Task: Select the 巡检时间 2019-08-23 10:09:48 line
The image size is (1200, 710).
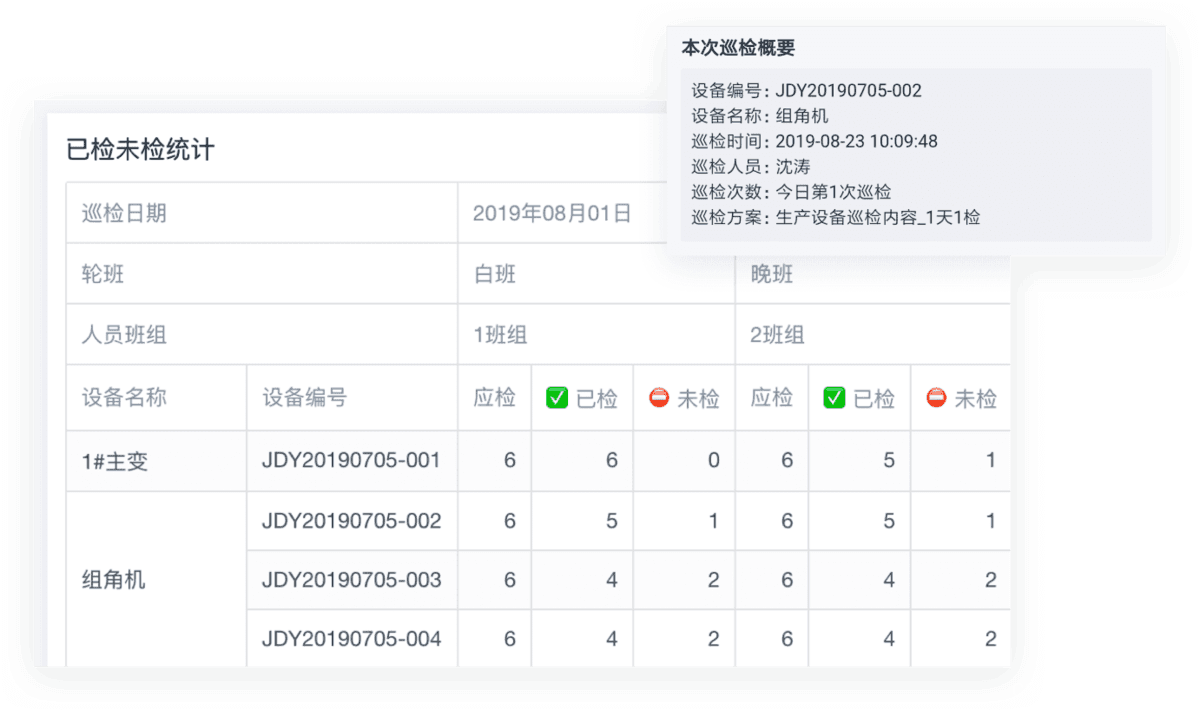Action: 814,141
